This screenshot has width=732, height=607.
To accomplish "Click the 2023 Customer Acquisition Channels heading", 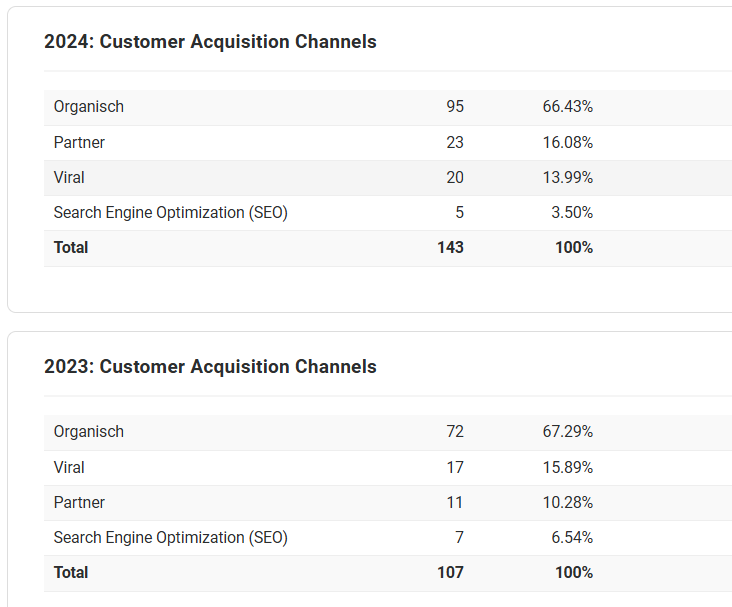I will (x=210, y=367).
